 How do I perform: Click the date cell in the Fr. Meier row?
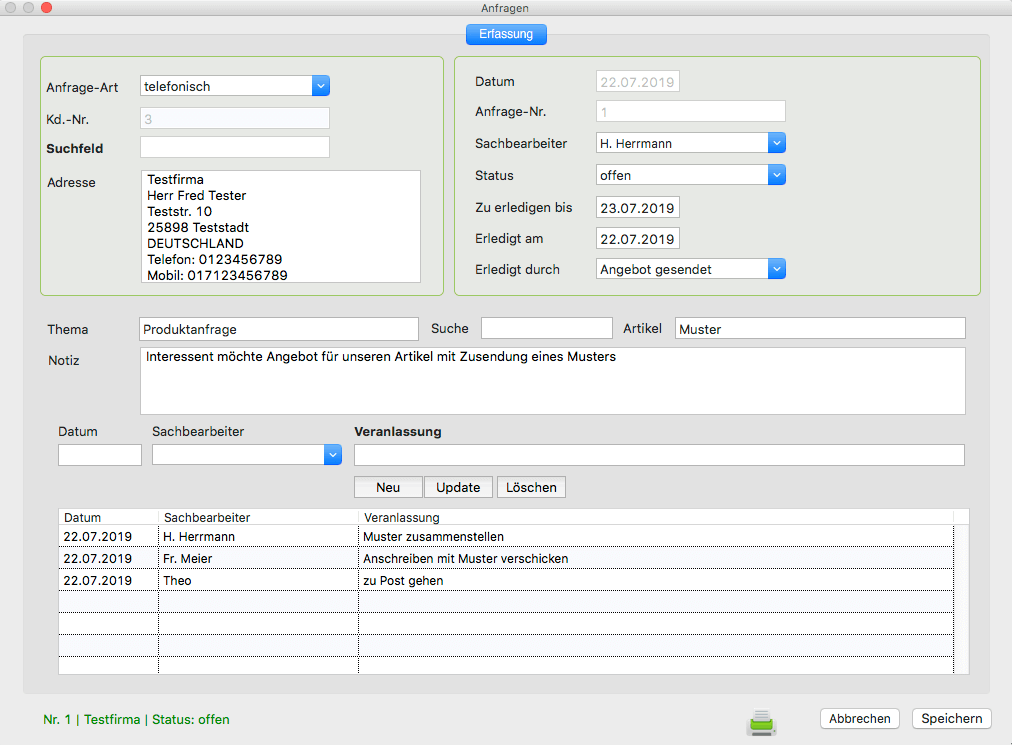[x=108, y=558]
